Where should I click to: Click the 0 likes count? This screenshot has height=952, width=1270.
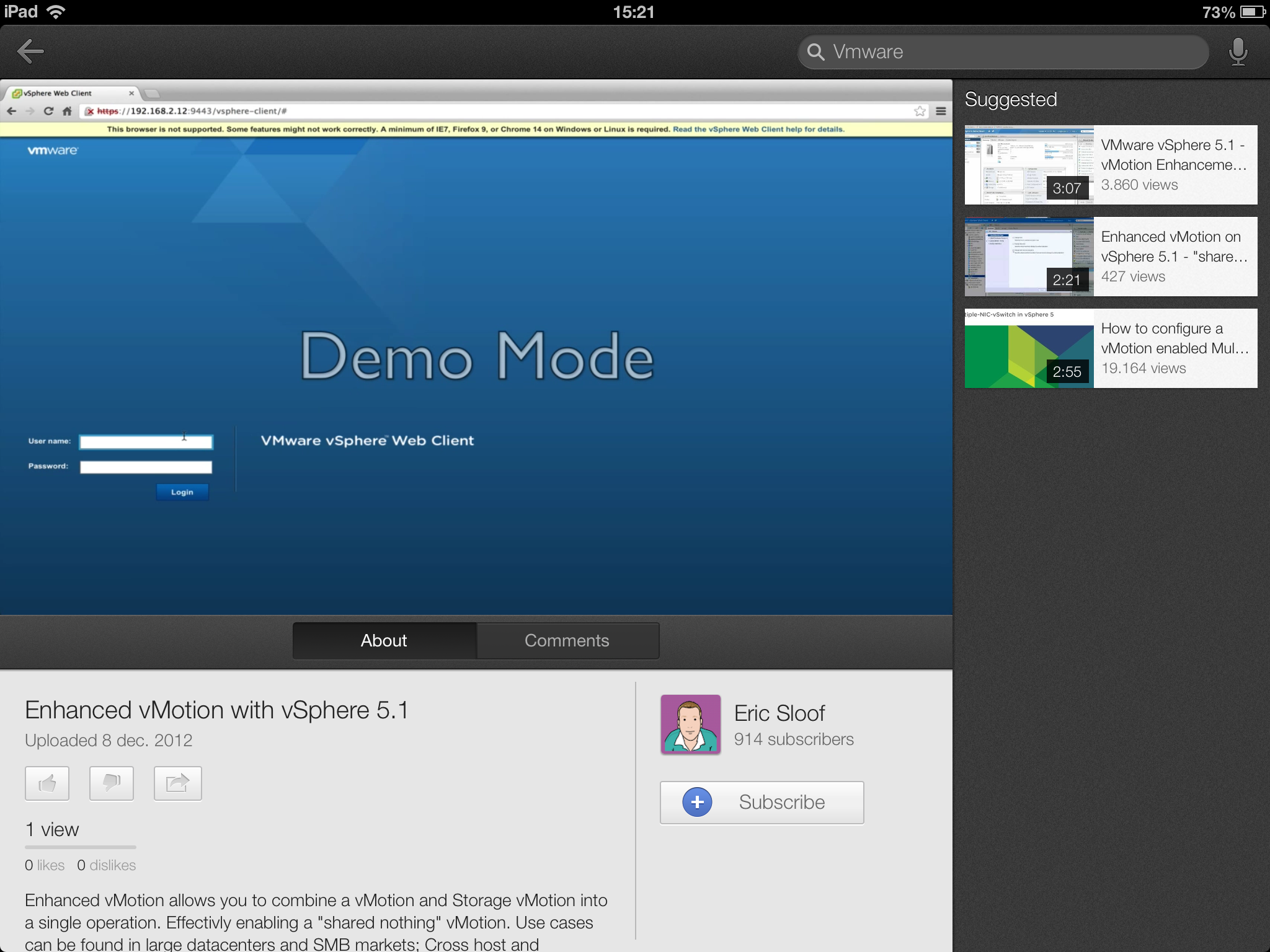45,865
